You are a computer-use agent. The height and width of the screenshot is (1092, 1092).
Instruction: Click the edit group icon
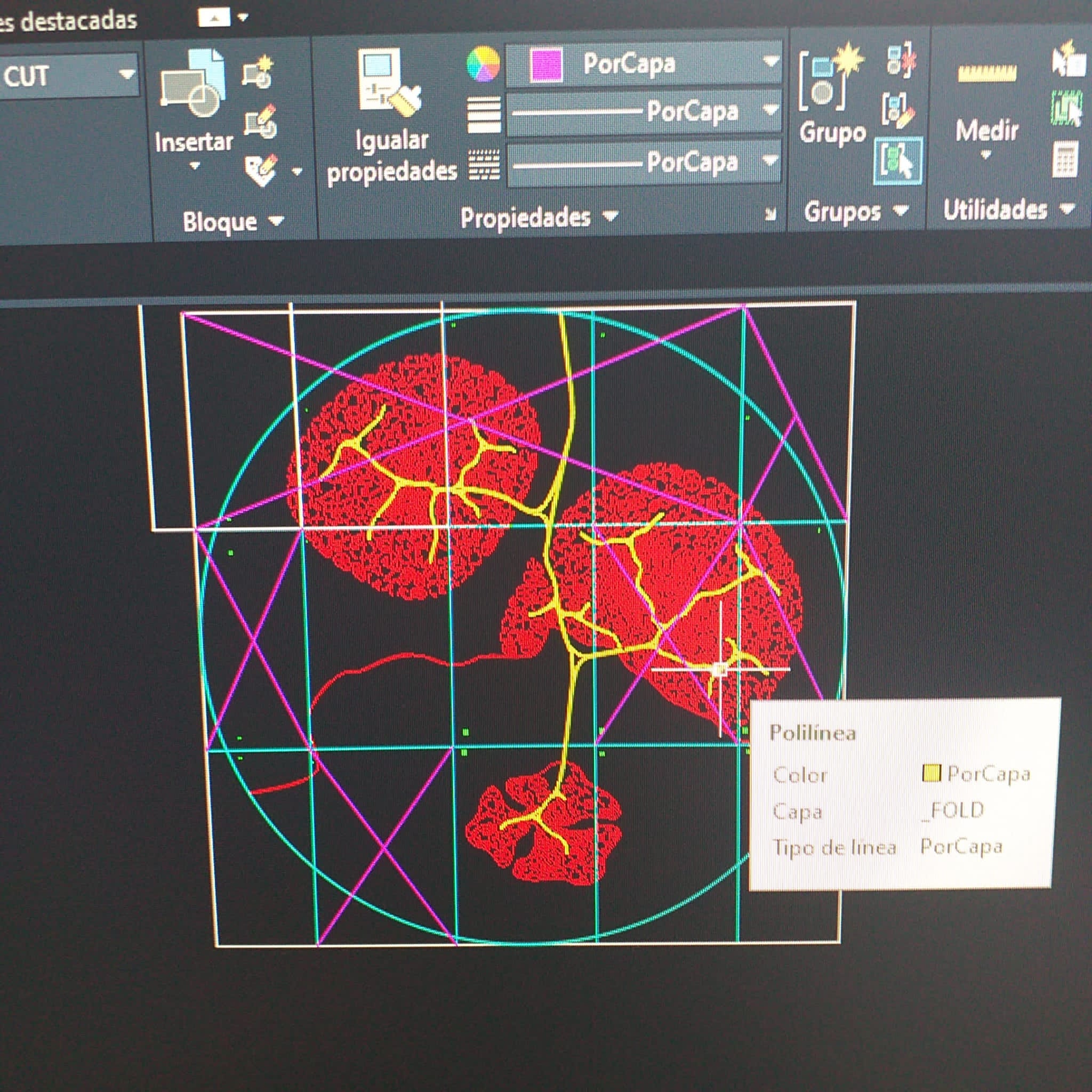tap(898, 110)
